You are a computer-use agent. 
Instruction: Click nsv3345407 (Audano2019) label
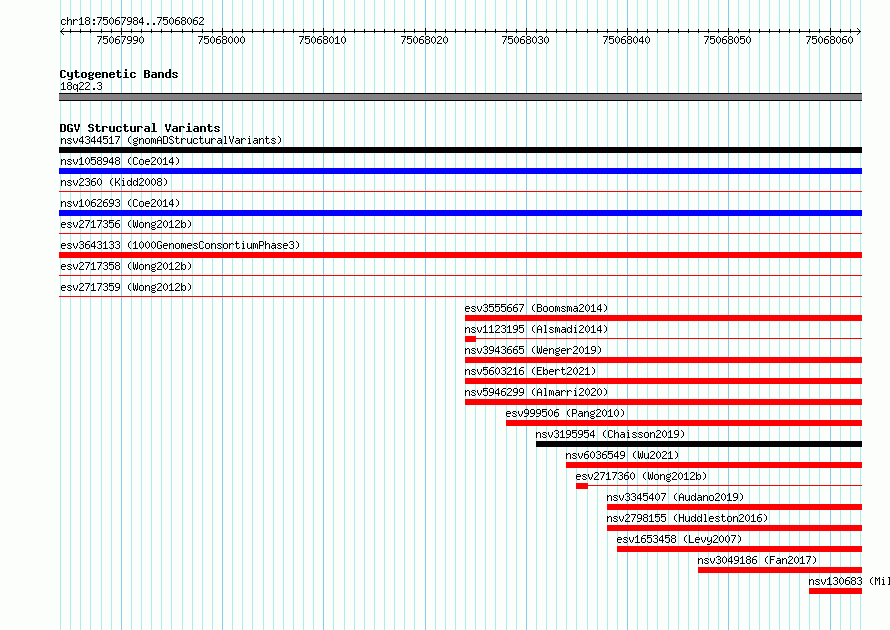click(x=675, y=497)
